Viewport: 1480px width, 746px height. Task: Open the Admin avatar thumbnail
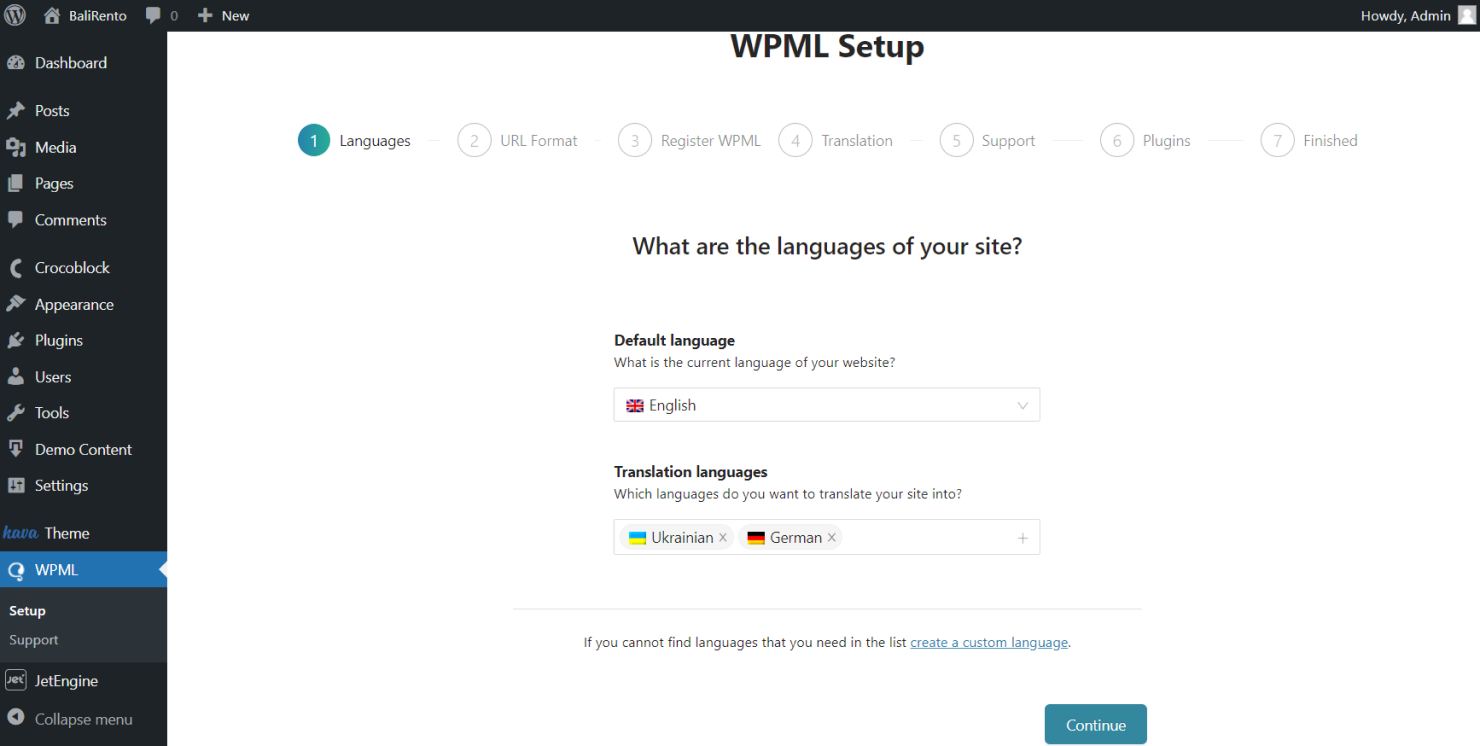(1465, 15)
